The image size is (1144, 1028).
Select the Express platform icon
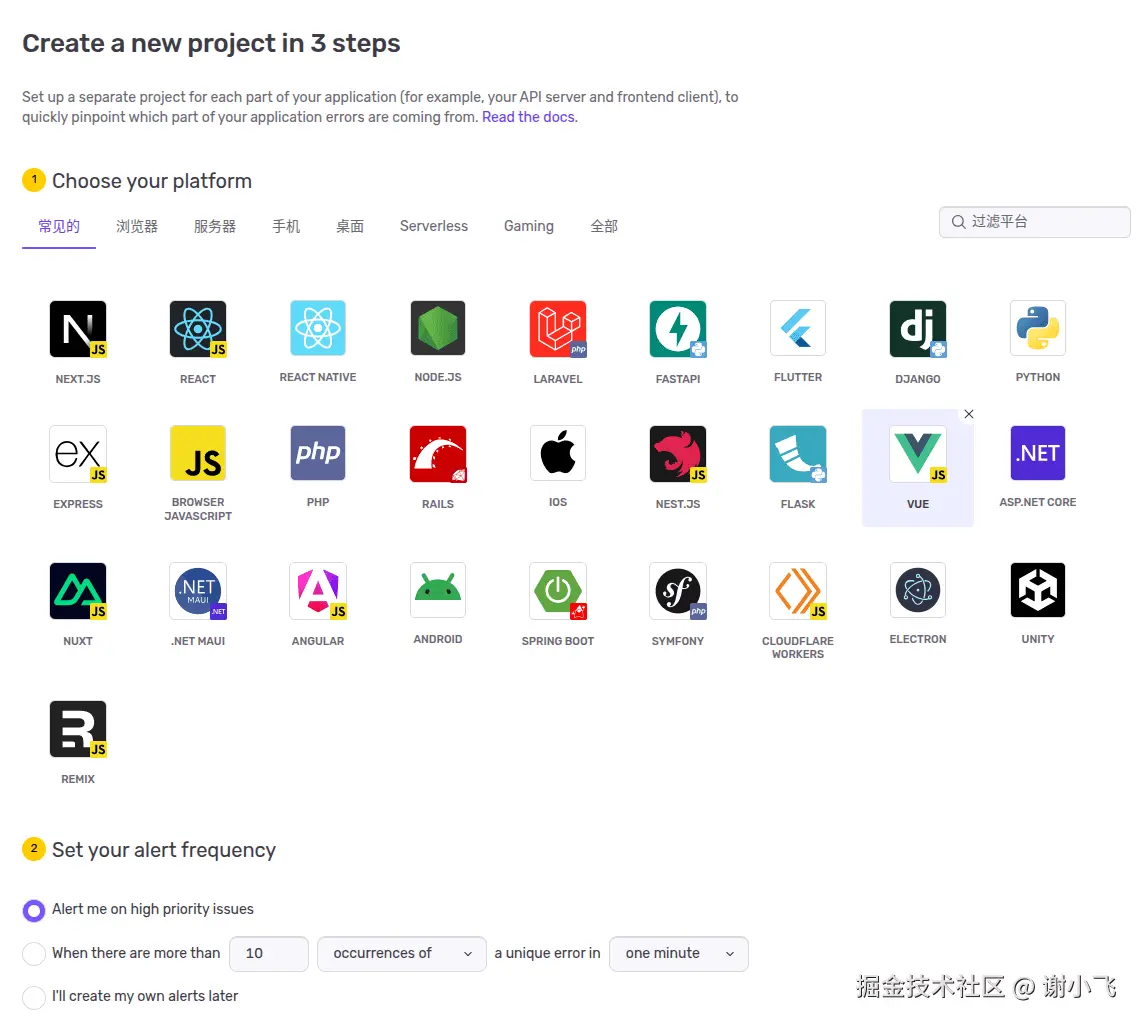(78, 454)
